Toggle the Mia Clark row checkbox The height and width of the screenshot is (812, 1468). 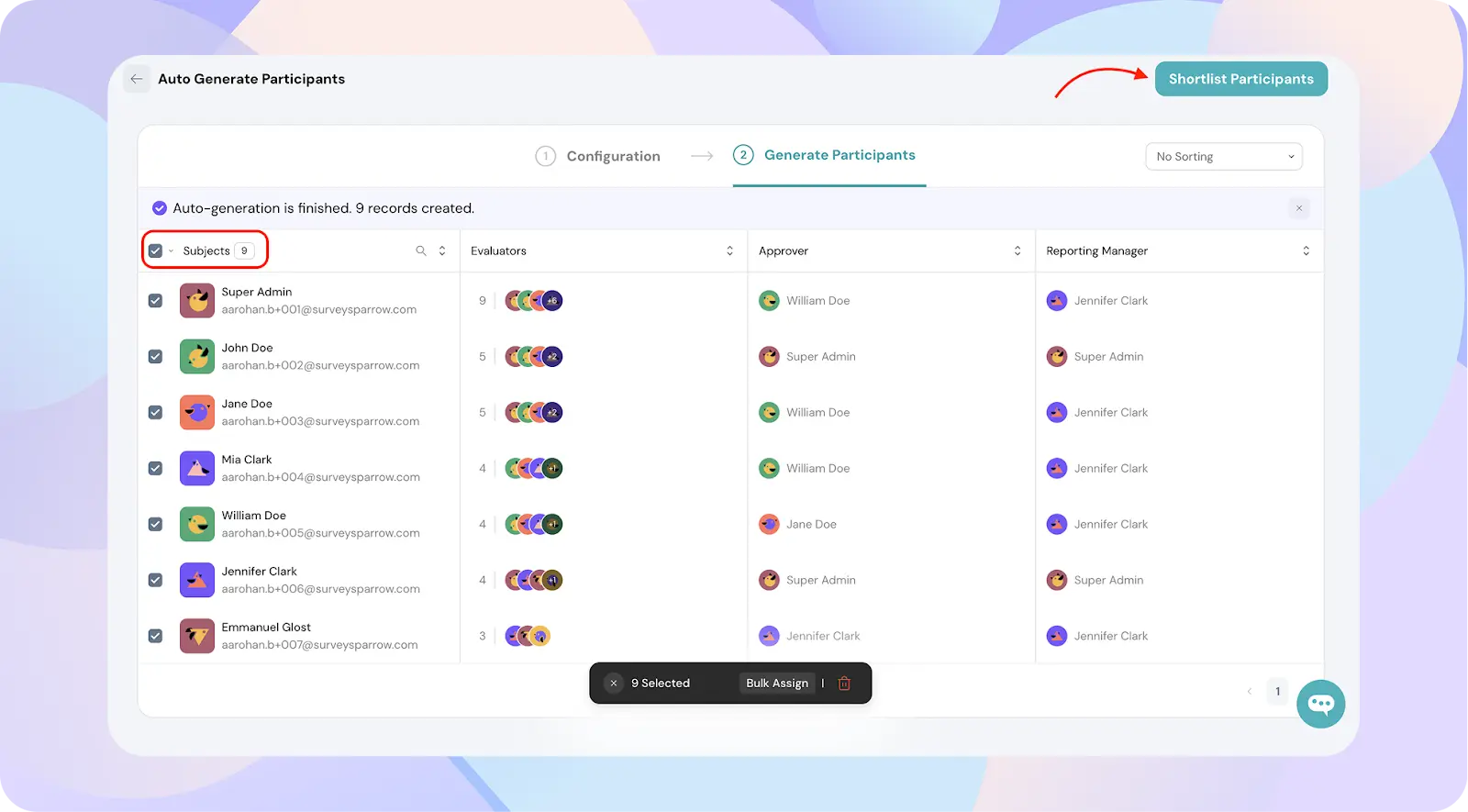pos(156,469)
